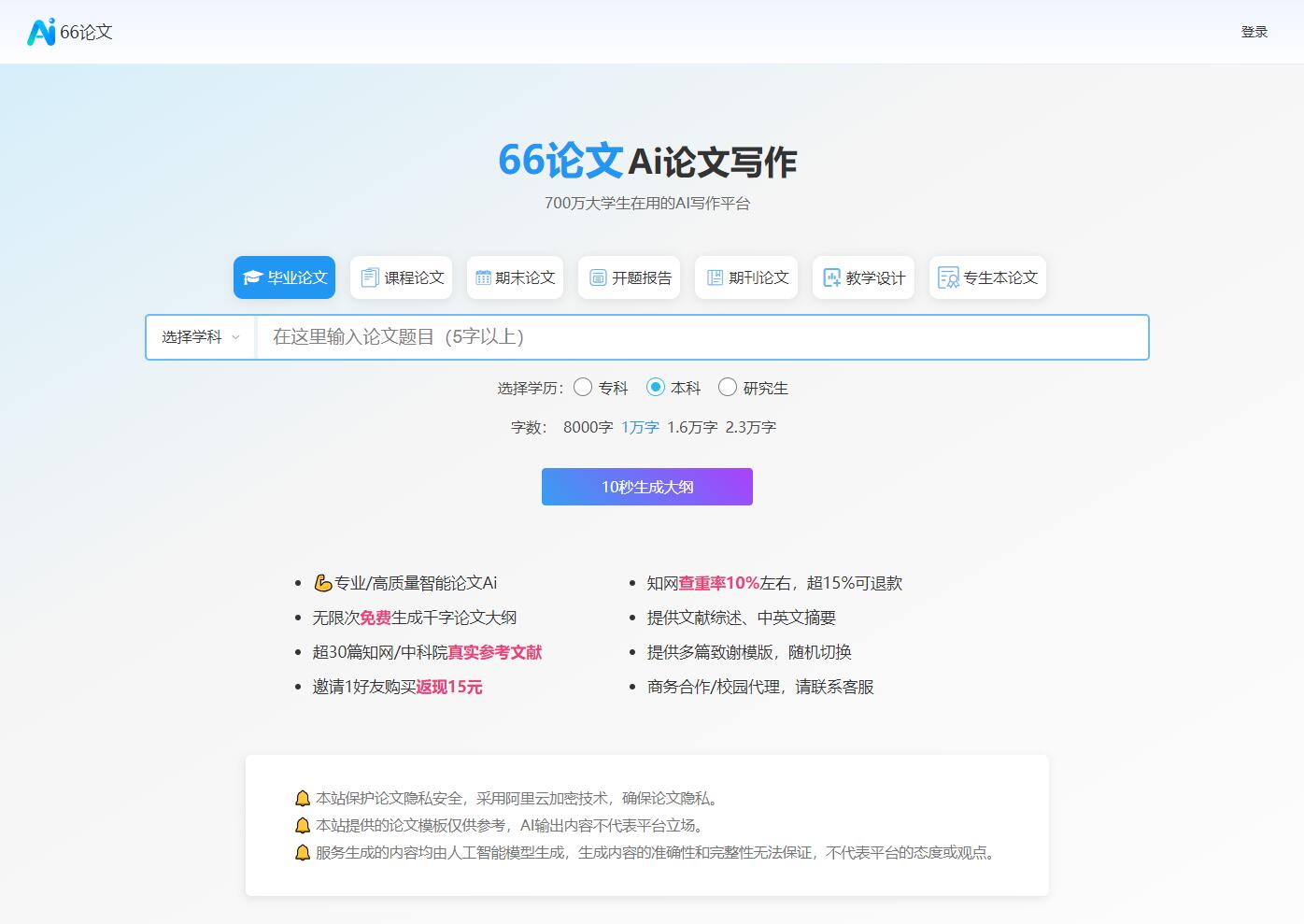Click the 700万大学生在用的AI写作平台 subtitle
Screen dimensions: 1304x924
(x=647, y=203)
